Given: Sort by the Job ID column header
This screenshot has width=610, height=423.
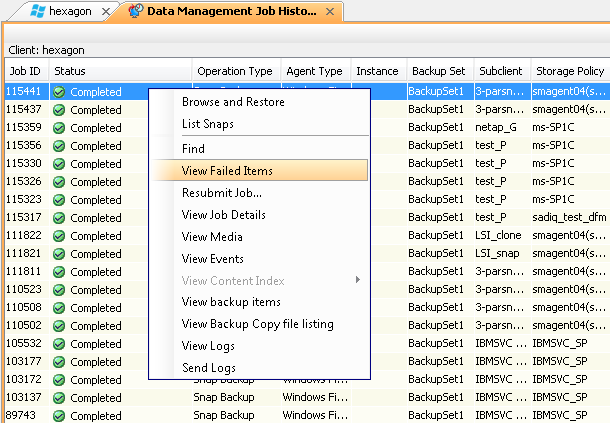Looking at the screenshot, I should pyautogui.click(x=25, y=71).
